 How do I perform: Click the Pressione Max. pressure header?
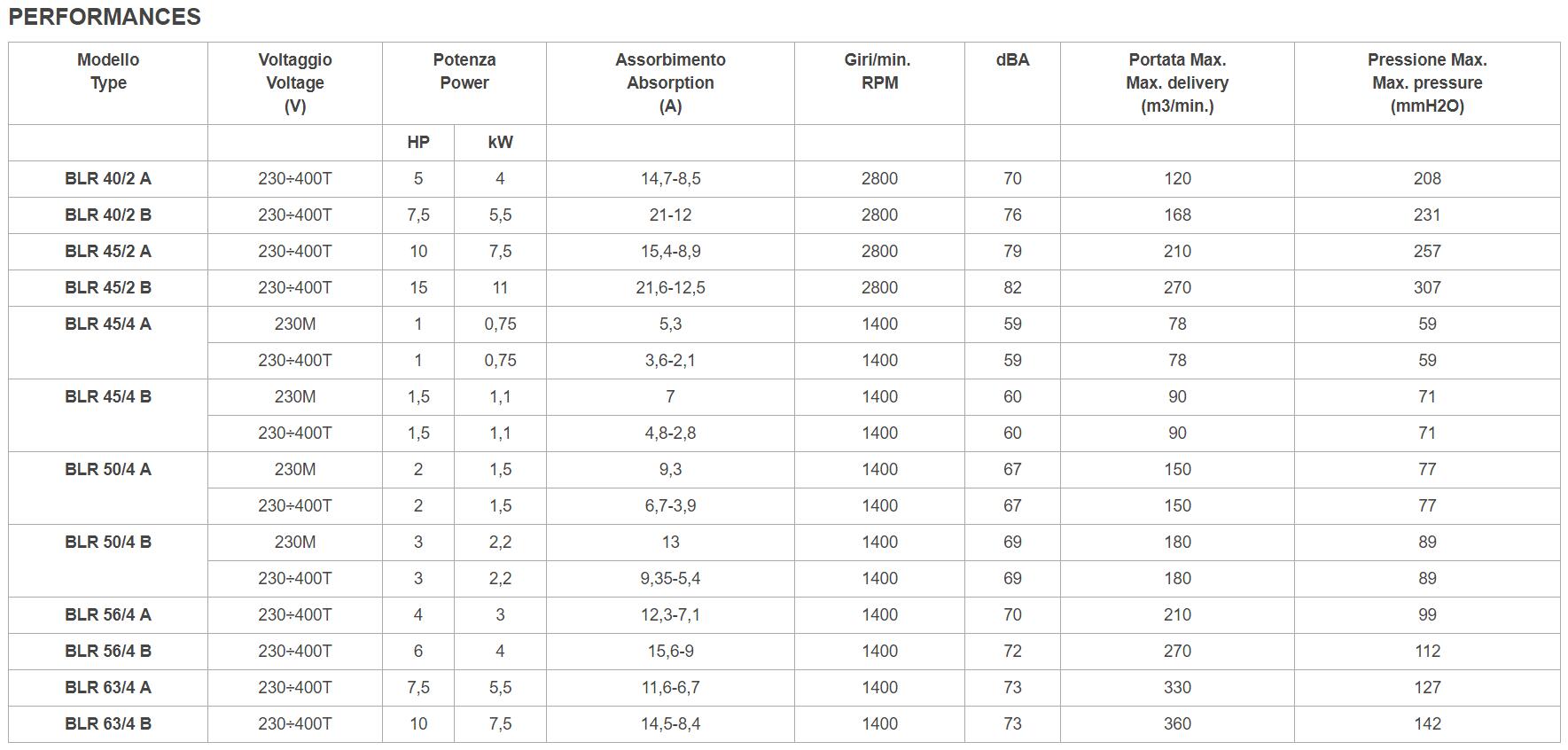(x=1427, y=82)
